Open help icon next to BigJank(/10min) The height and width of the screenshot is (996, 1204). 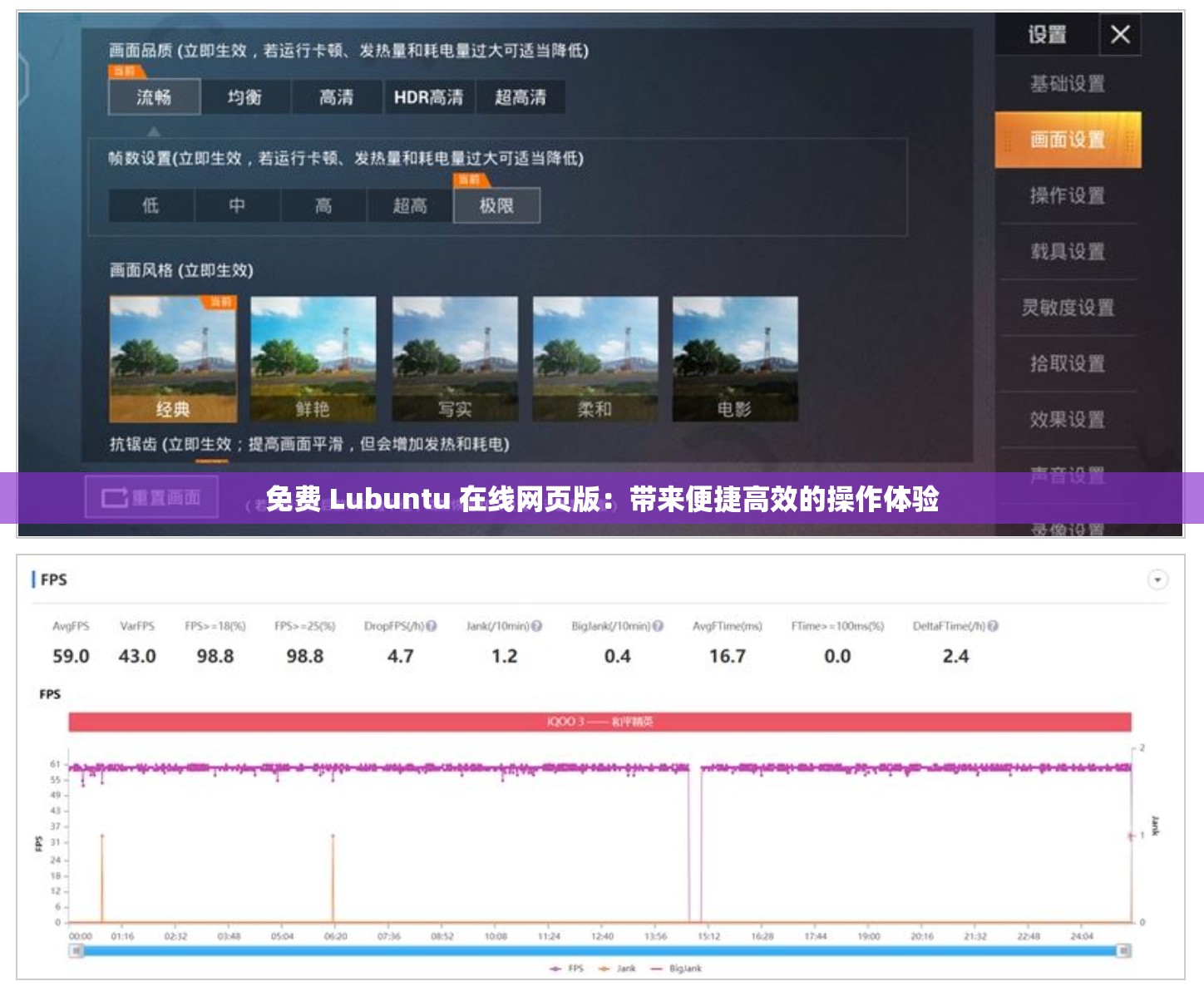[x=658, y=626]
